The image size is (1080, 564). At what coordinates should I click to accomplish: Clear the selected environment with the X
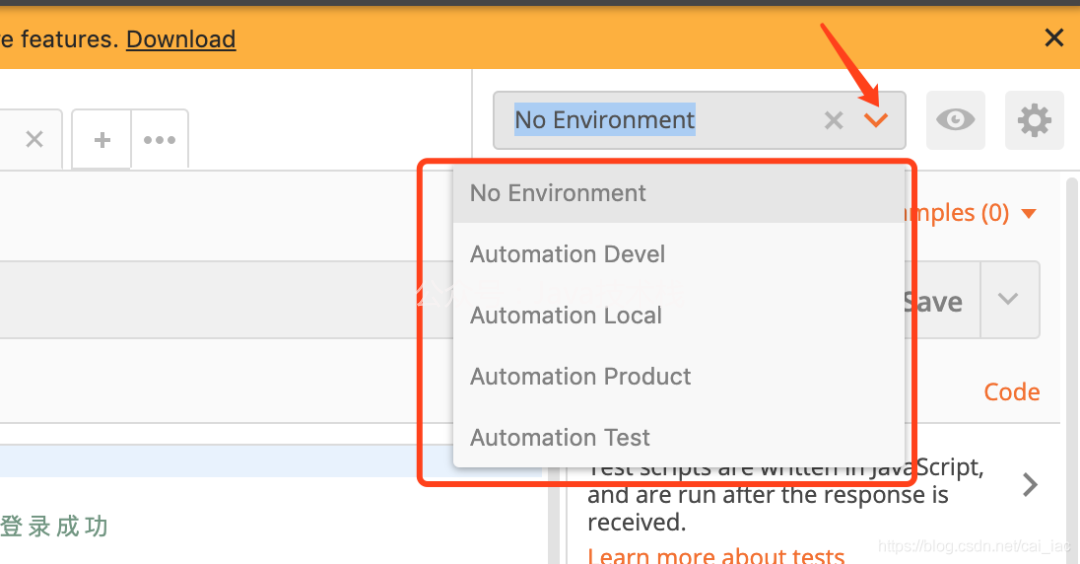(833, 121)
